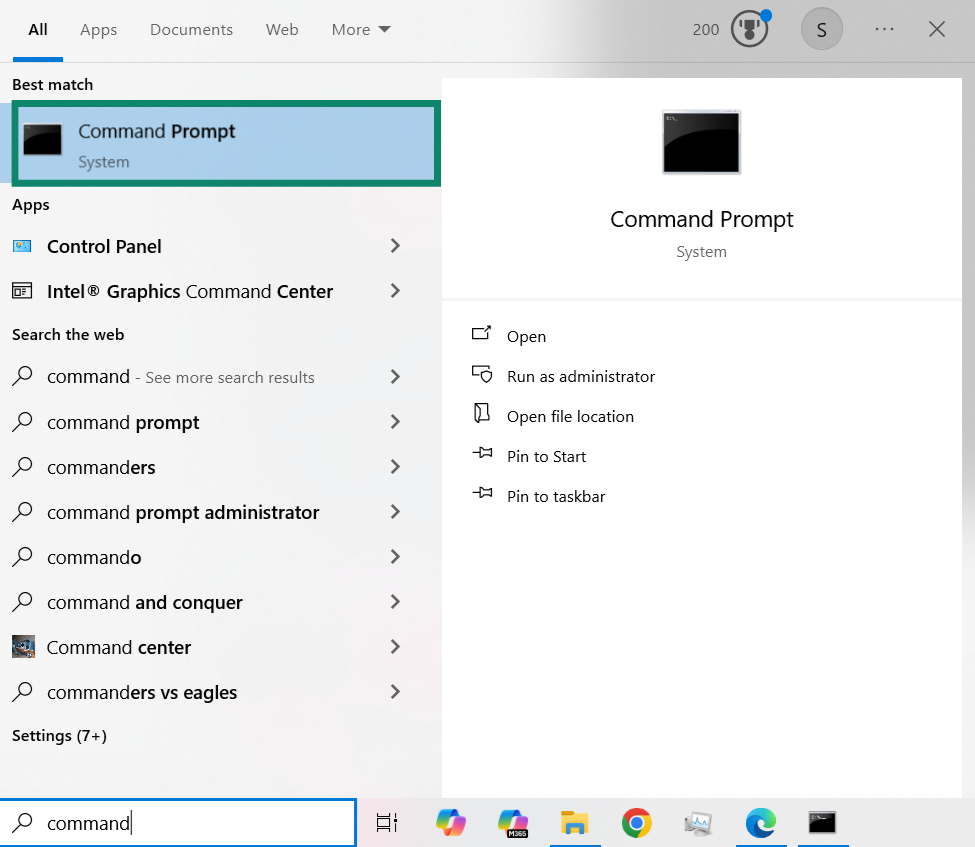The image size is (975, 847).
Task: Open Google Chrome from the taskbar
Action: [x=637, y=823]
